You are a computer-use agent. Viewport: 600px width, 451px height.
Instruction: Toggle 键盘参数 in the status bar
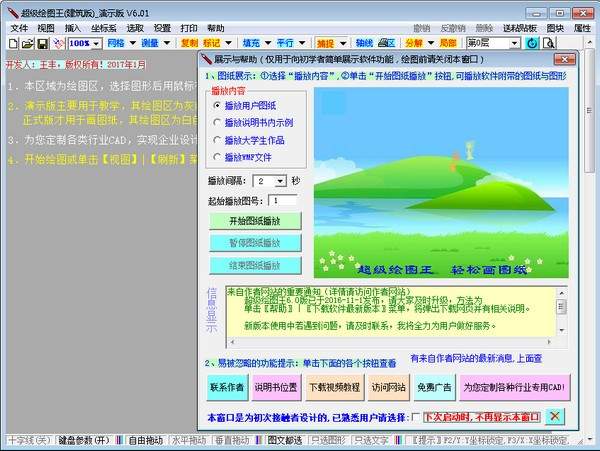pyautogui.click(x=82, y=440)
